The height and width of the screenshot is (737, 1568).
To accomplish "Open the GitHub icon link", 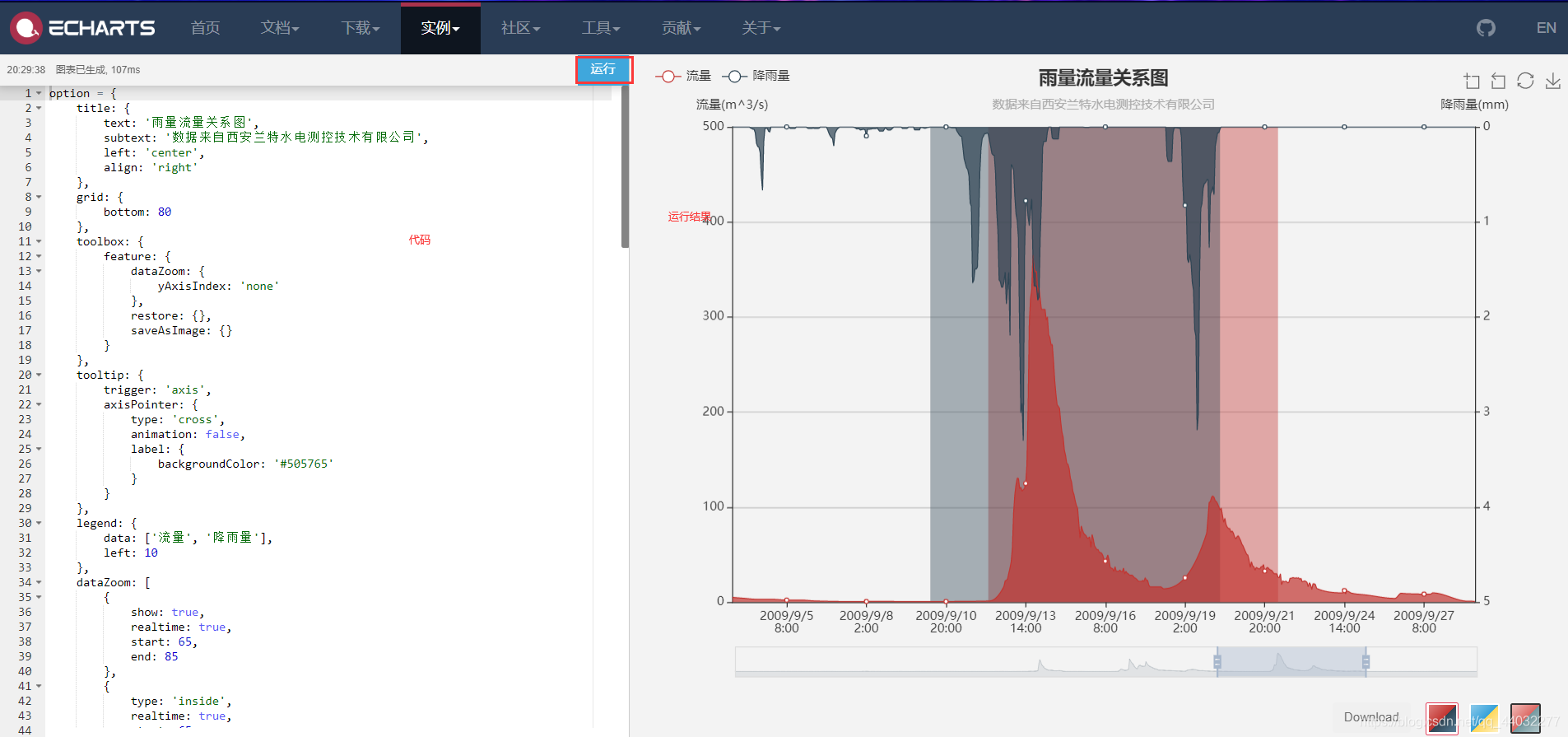I will 1486,28.
